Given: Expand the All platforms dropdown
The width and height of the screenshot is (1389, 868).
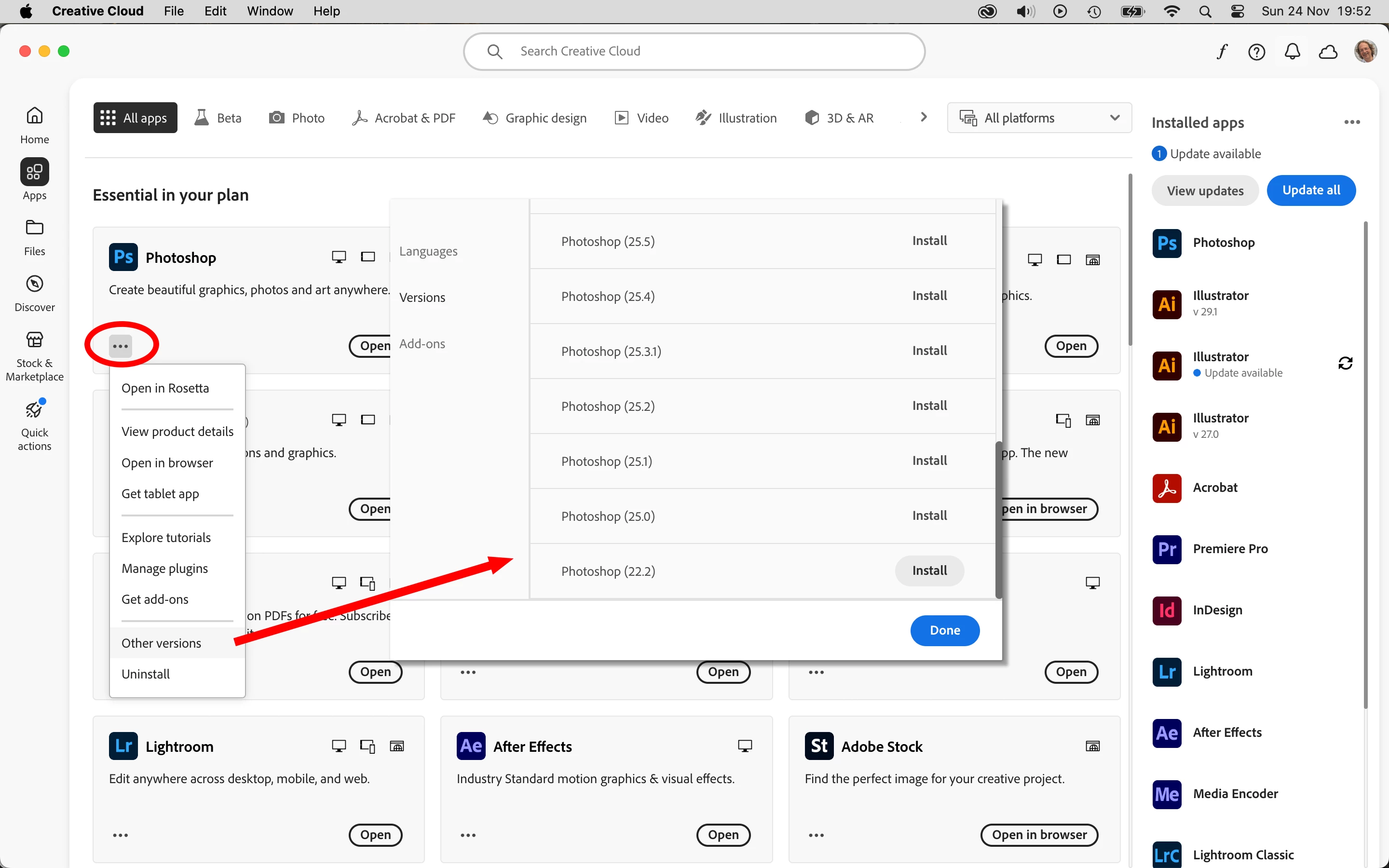Looking at the screenshot, I should coord(1039,118).
